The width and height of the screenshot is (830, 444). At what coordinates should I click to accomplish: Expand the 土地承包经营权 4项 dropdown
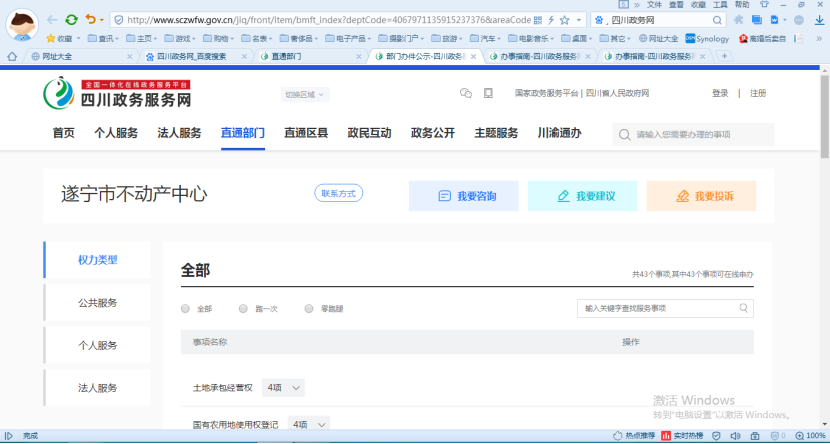[x=283, y=387]
